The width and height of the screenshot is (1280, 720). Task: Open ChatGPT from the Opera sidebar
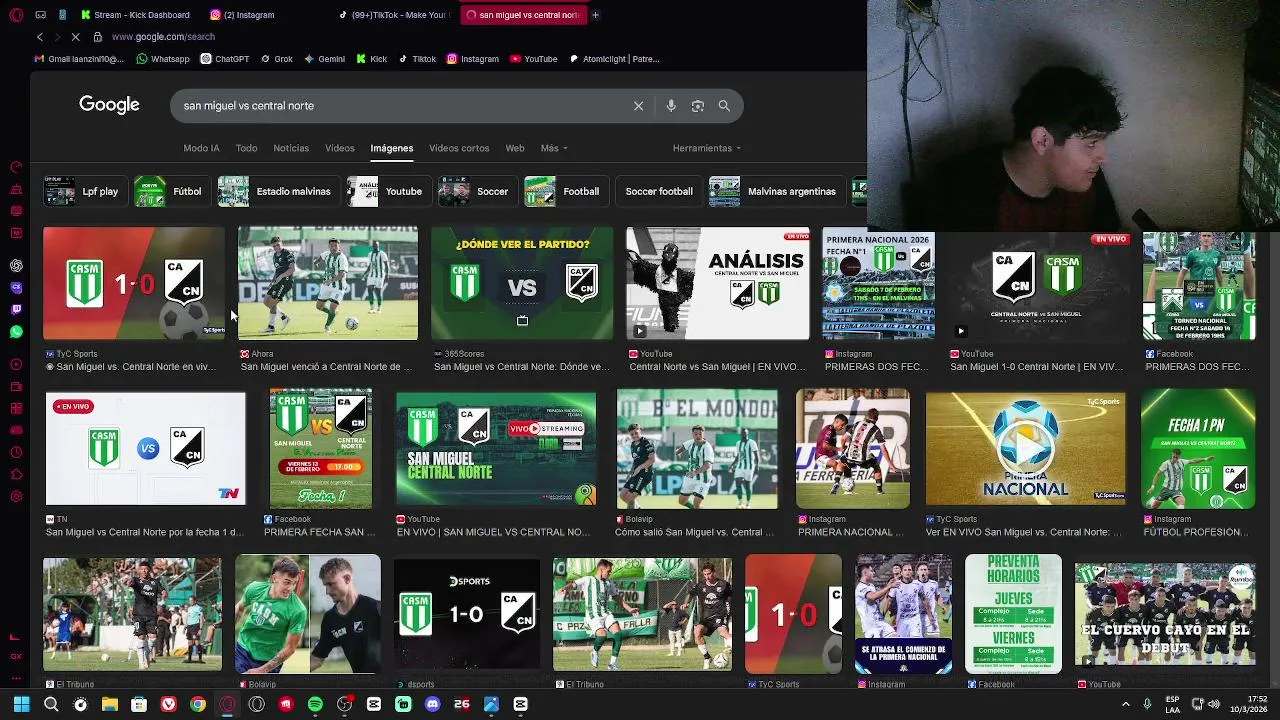pos(16,265)
